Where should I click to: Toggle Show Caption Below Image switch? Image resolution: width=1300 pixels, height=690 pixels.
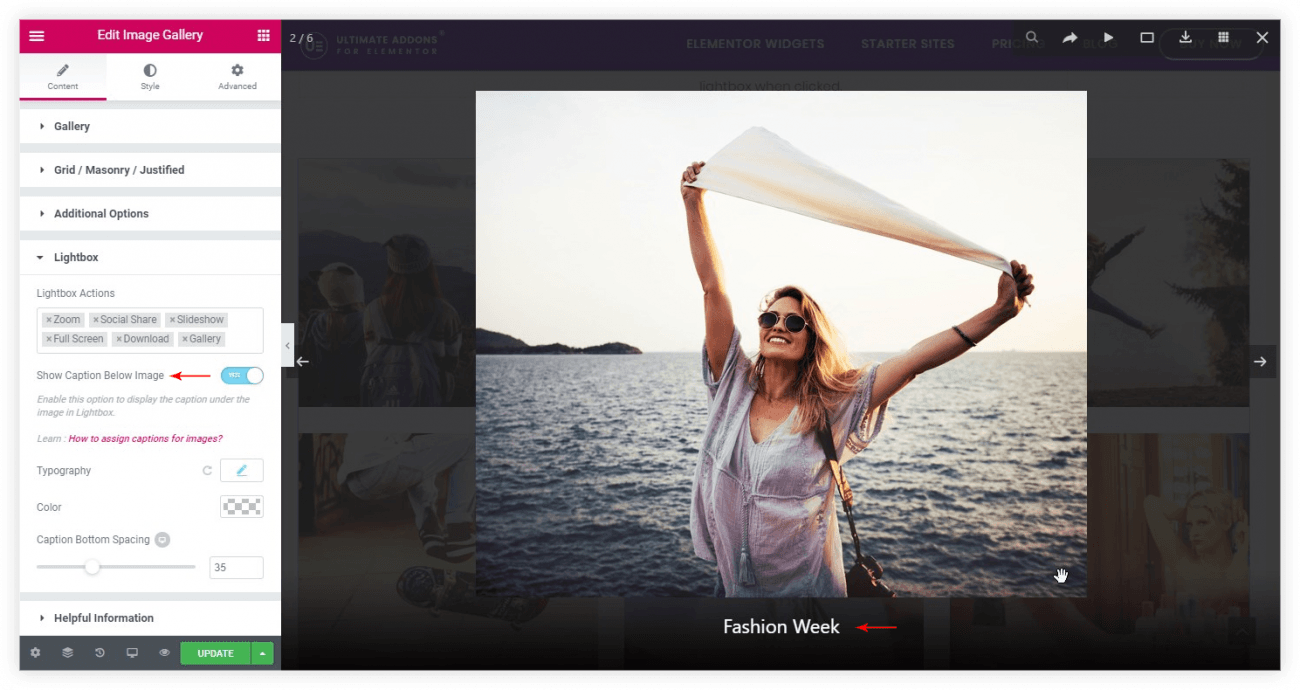pyautogui.click(x=242, y=375)
